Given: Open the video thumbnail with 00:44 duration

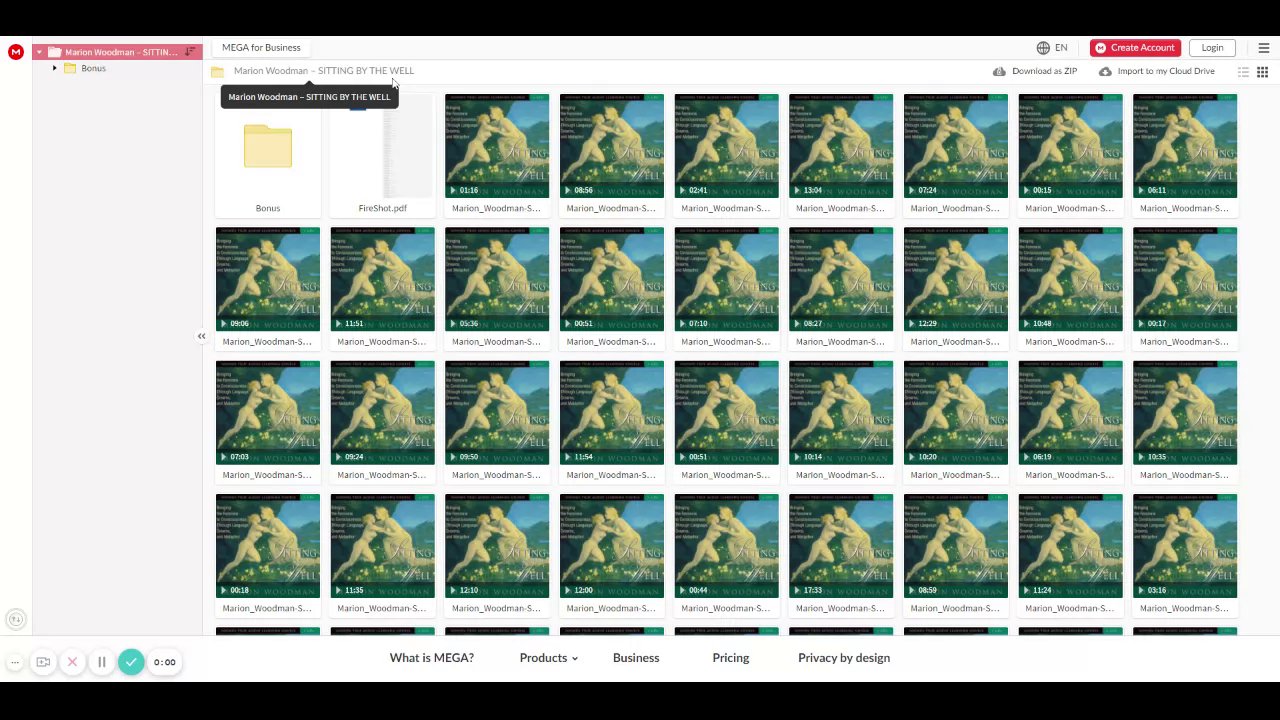Looking at the screenshot, I should click(726, 553).
